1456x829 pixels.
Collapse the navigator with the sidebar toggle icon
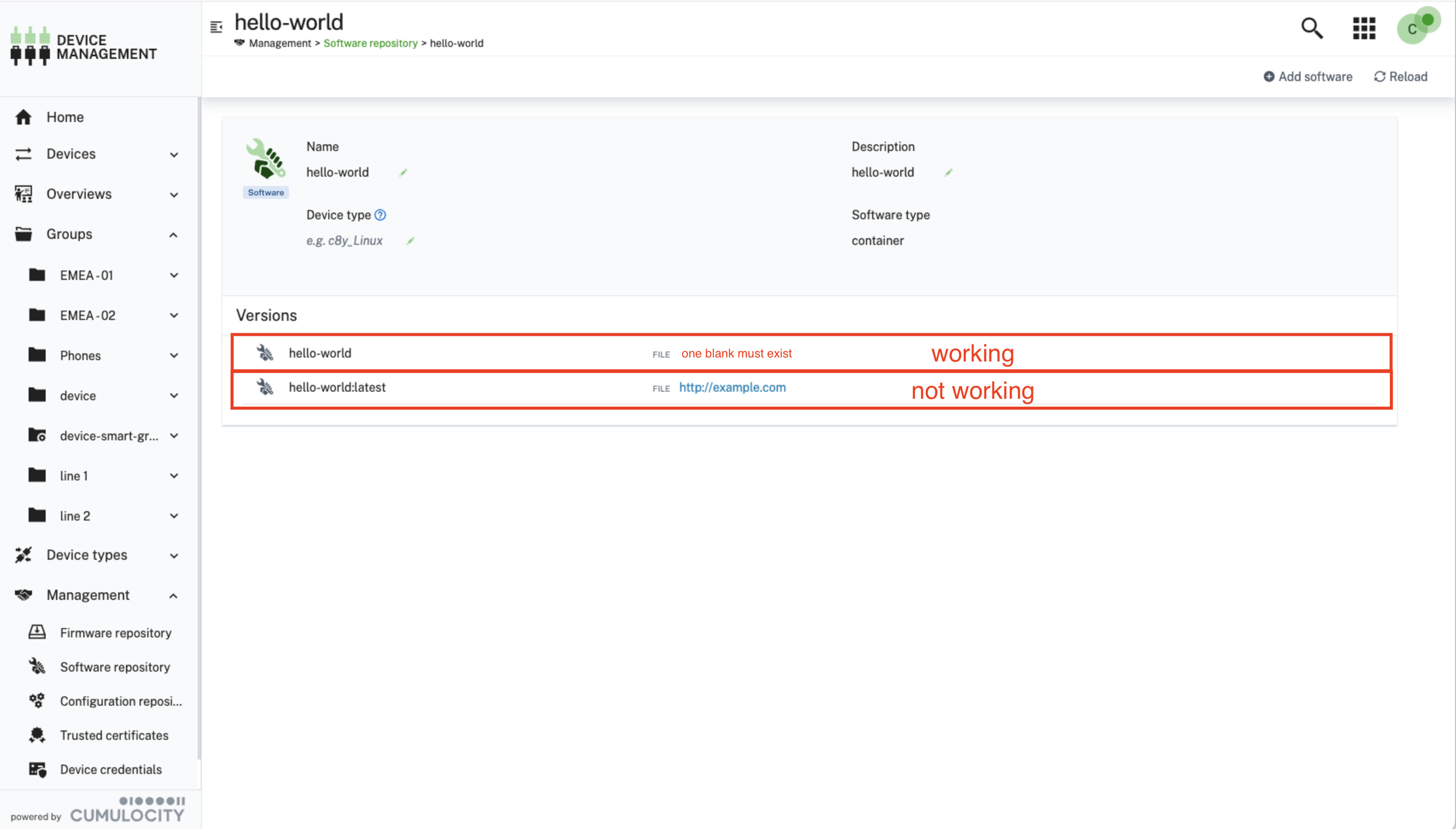coord(216,27)
